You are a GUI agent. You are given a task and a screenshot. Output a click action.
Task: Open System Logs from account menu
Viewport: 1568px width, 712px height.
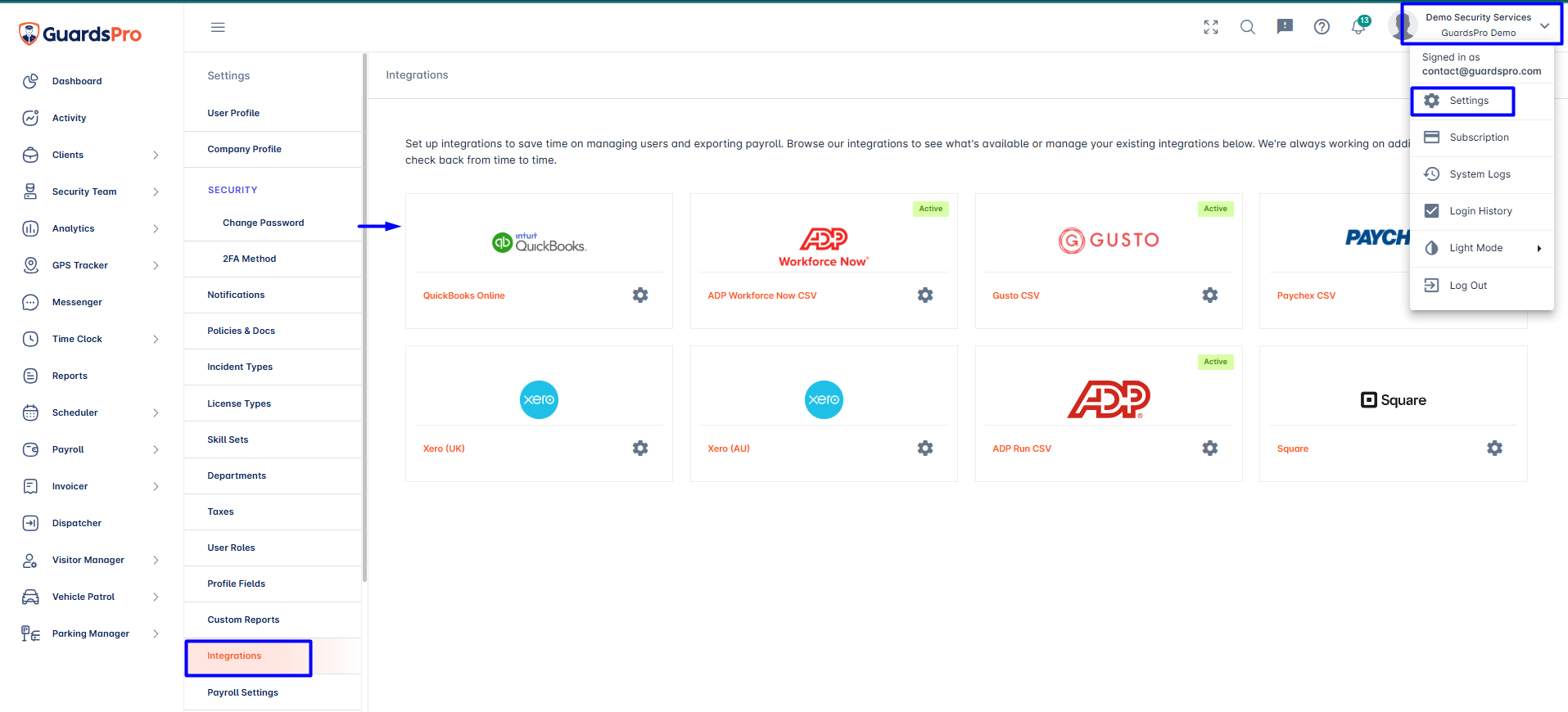coord(1482,174)
